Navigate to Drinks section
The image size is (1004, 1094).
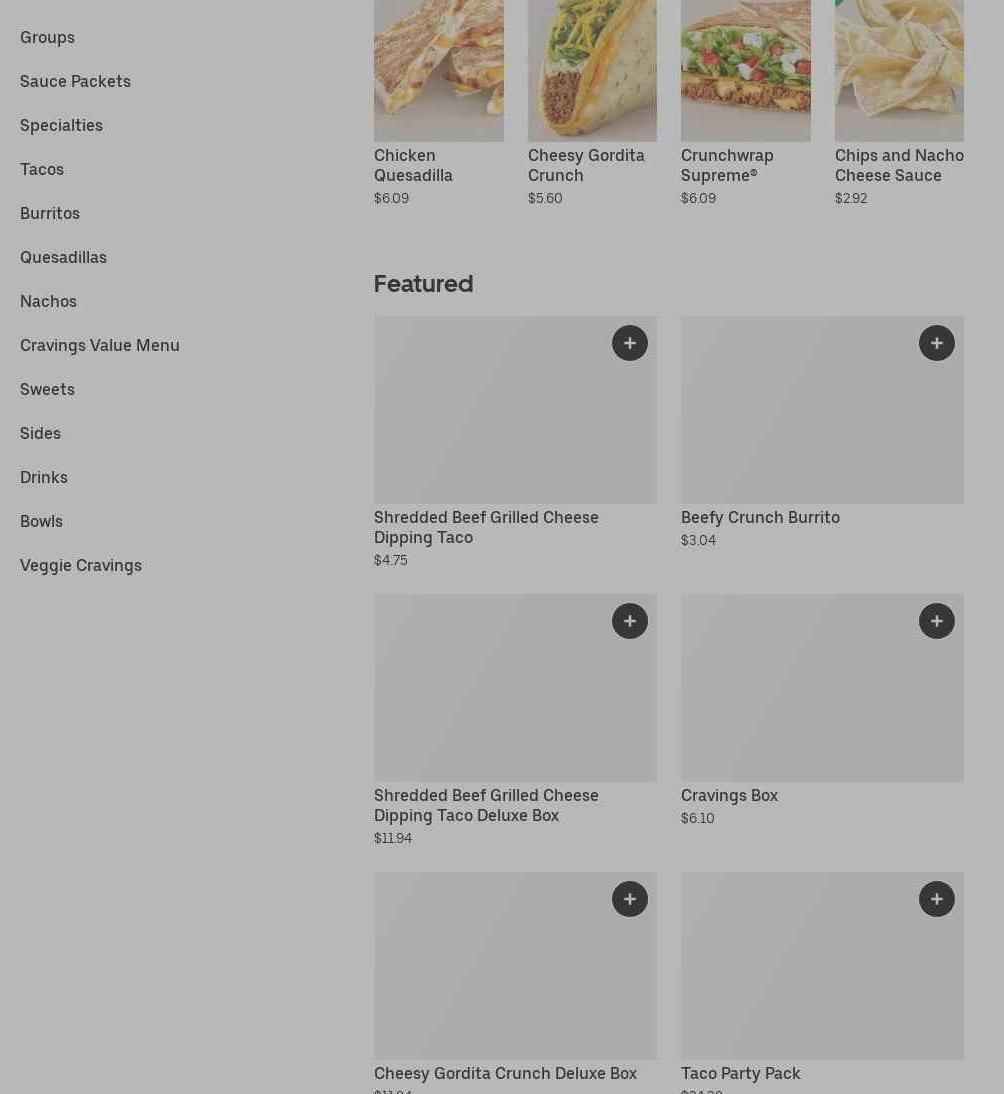44,477
